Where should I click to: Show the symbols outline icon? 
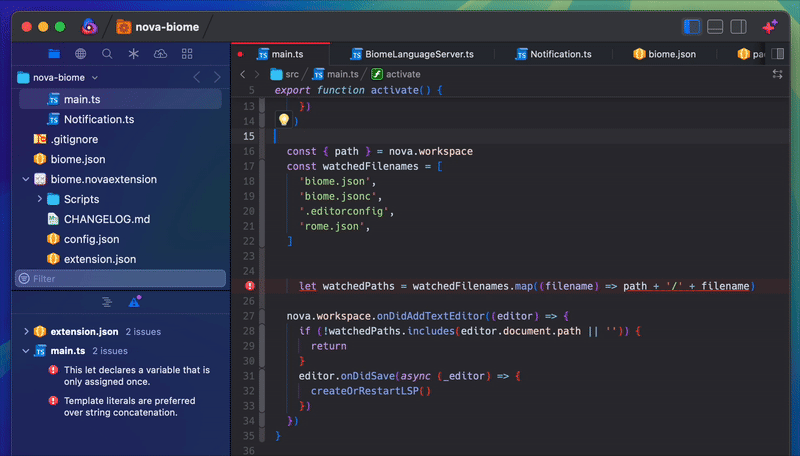[x=107, y=302]
